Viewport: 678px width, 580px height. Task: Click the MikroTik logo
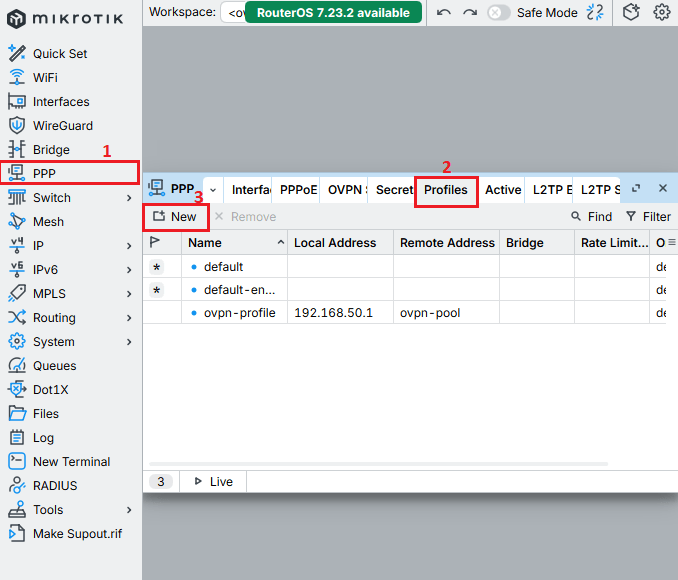point(65,19)
